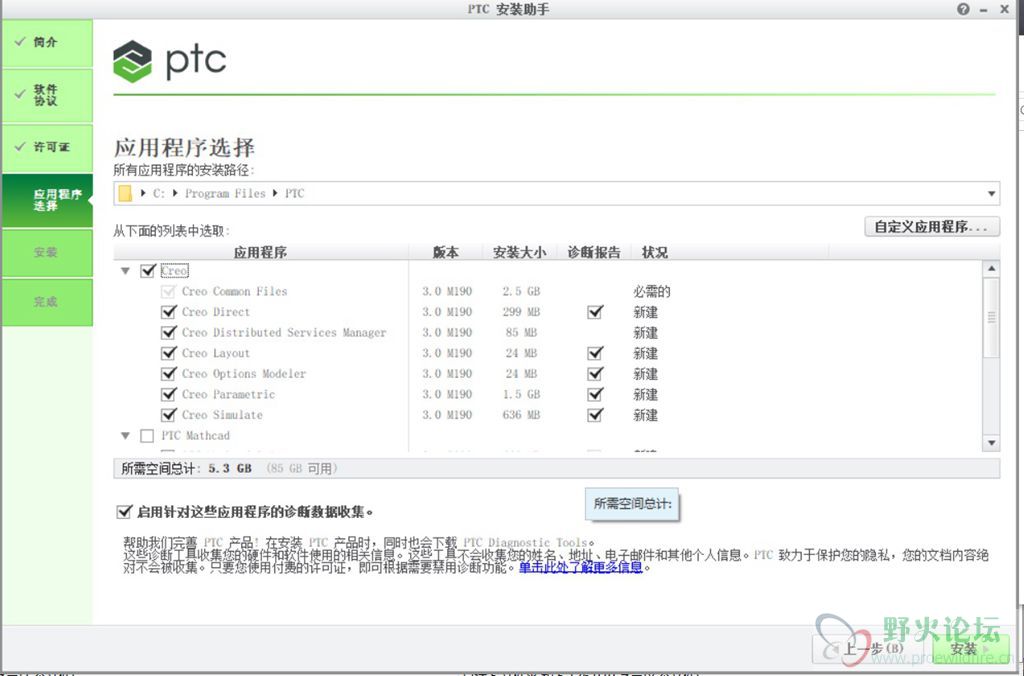Click the list scrollbar down arrow

(991, 443)
